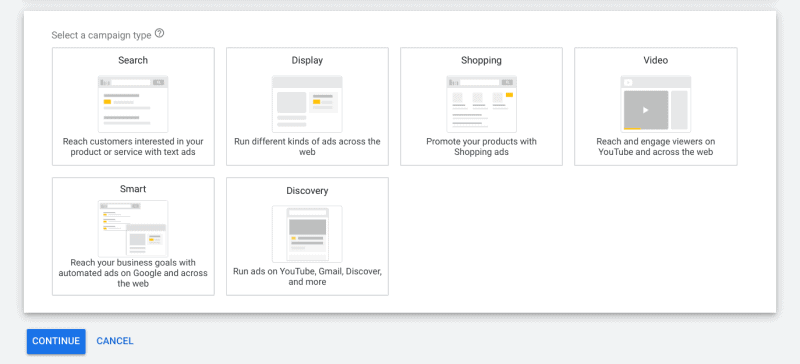800x364 pixels.
Task: Open campaign type help question mark icon
Action: pos(160,34)
